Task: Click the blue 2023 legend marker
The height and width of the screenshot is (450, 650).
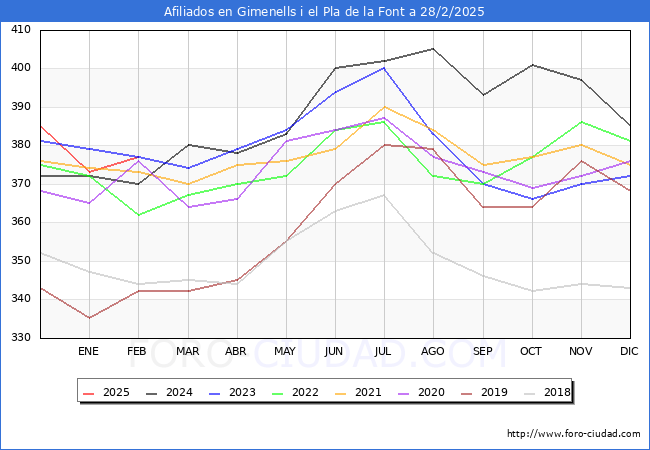Action: 215,393
